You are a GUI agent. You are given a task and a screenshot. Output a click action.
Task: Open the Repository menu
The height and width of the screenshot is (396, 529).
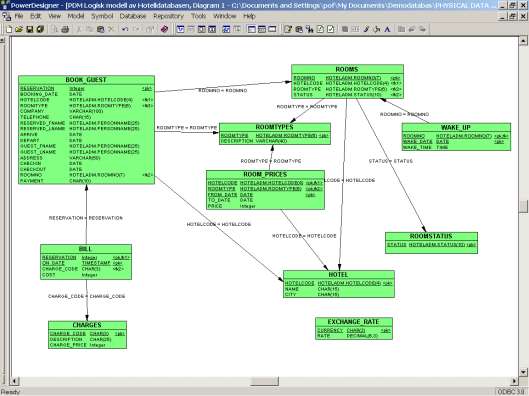click(168, 16)
